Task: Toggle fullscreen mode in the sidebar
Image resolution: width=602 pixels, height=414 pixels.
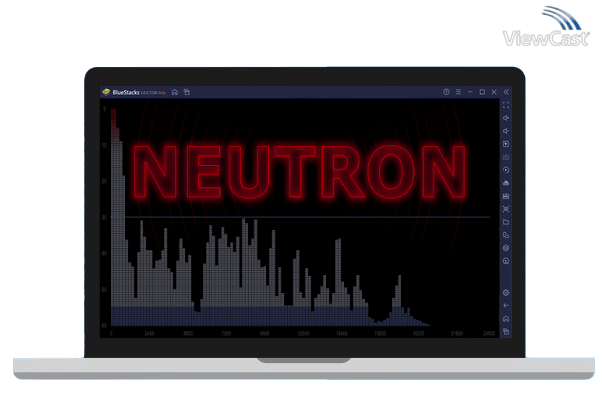Action: tap(506, 105)
